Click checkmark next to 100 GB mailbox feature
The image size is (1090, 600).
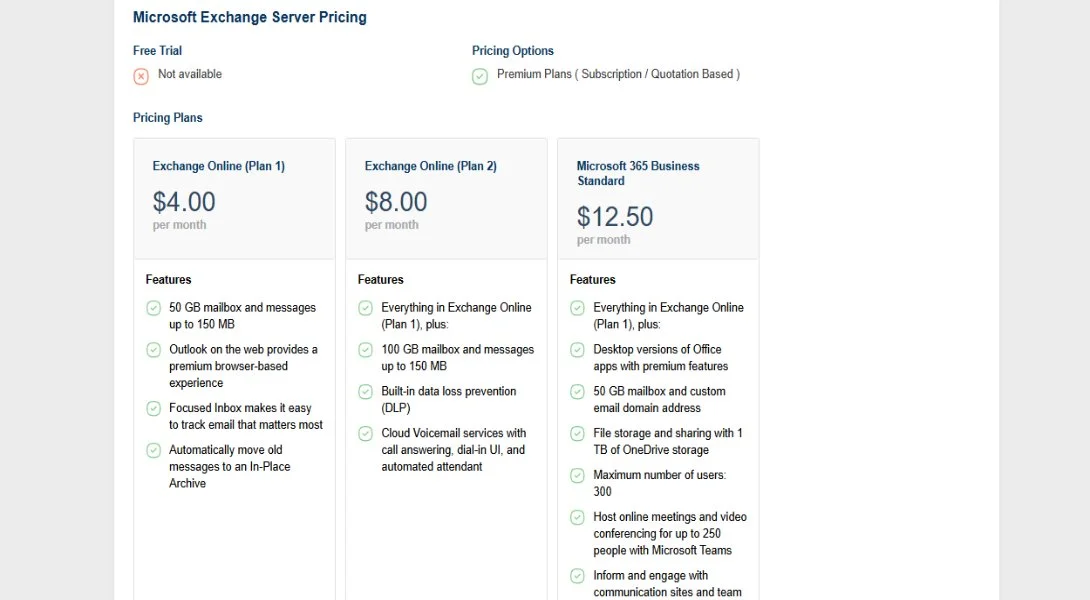(365, 350)
